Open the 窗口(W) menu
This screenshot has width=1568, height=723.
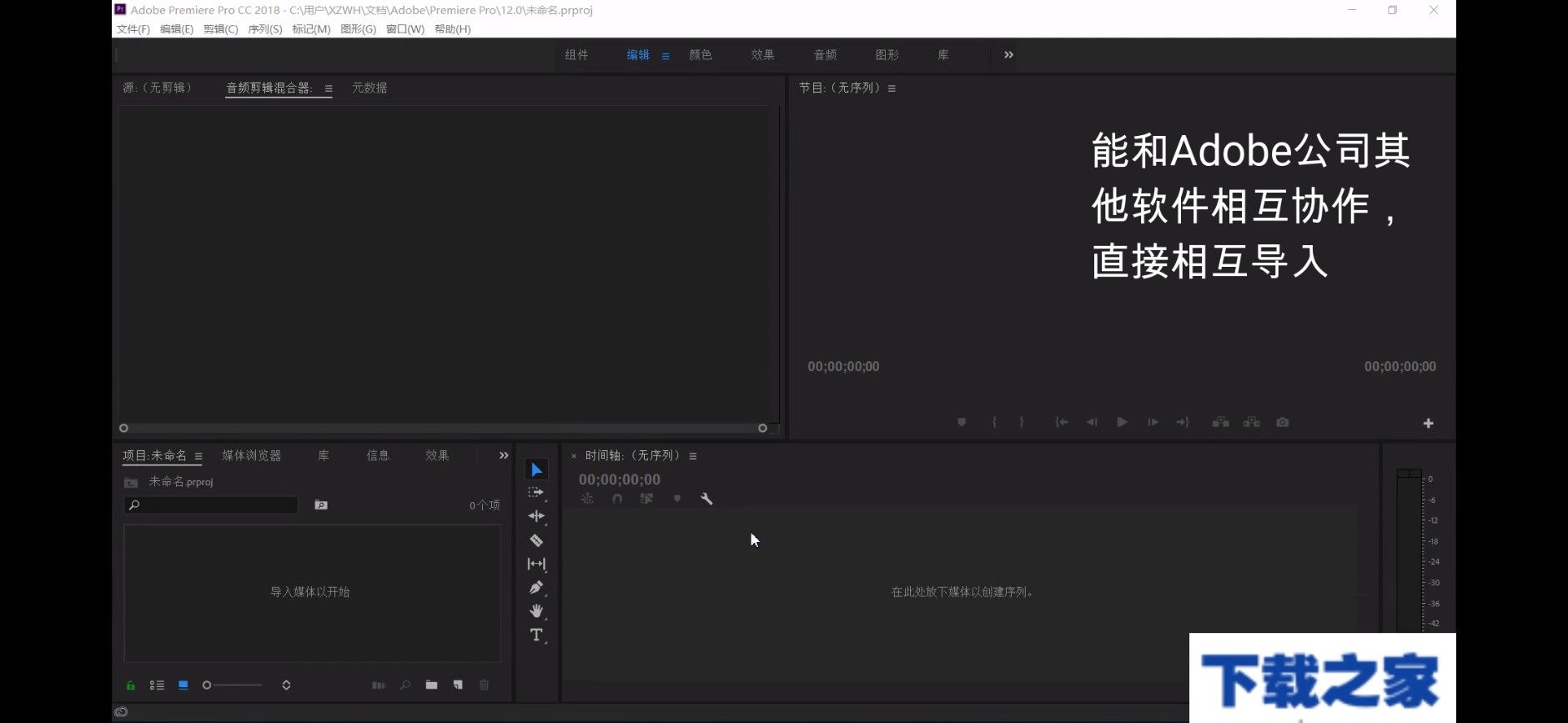405,29
